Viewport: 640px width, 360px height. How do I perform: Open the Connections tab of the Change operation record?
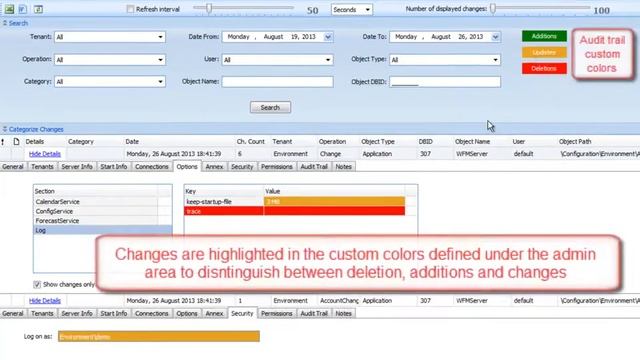tap(151, 167)
